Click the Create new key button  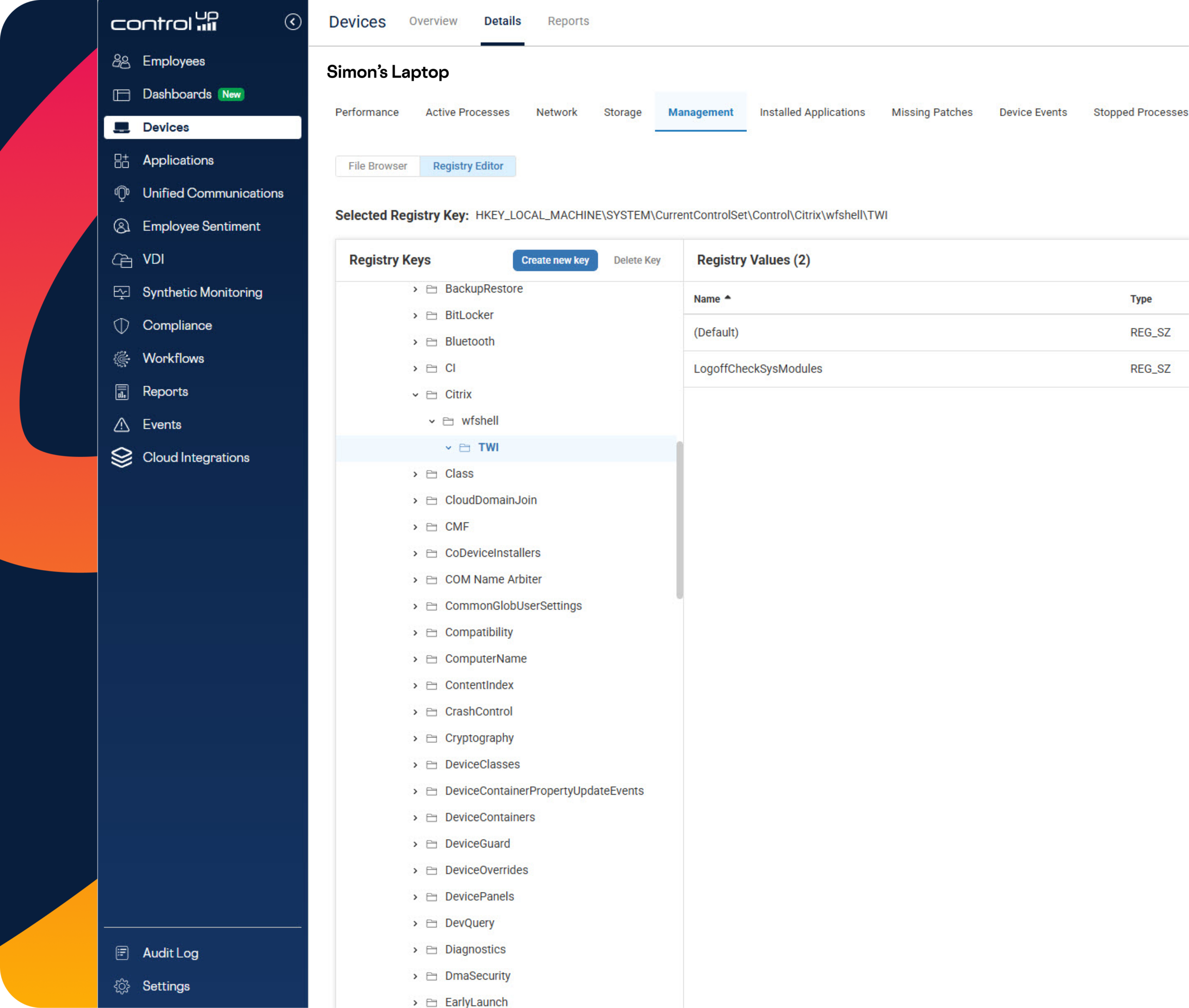pos(555,260)
